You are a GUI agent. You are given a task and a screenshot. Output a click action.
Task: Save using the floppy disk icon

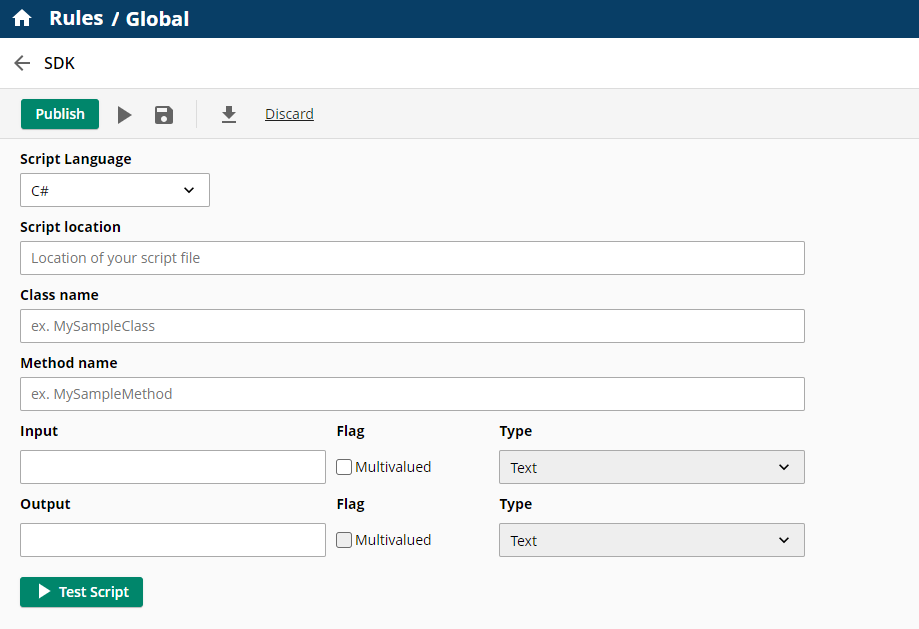coord(164,115)
